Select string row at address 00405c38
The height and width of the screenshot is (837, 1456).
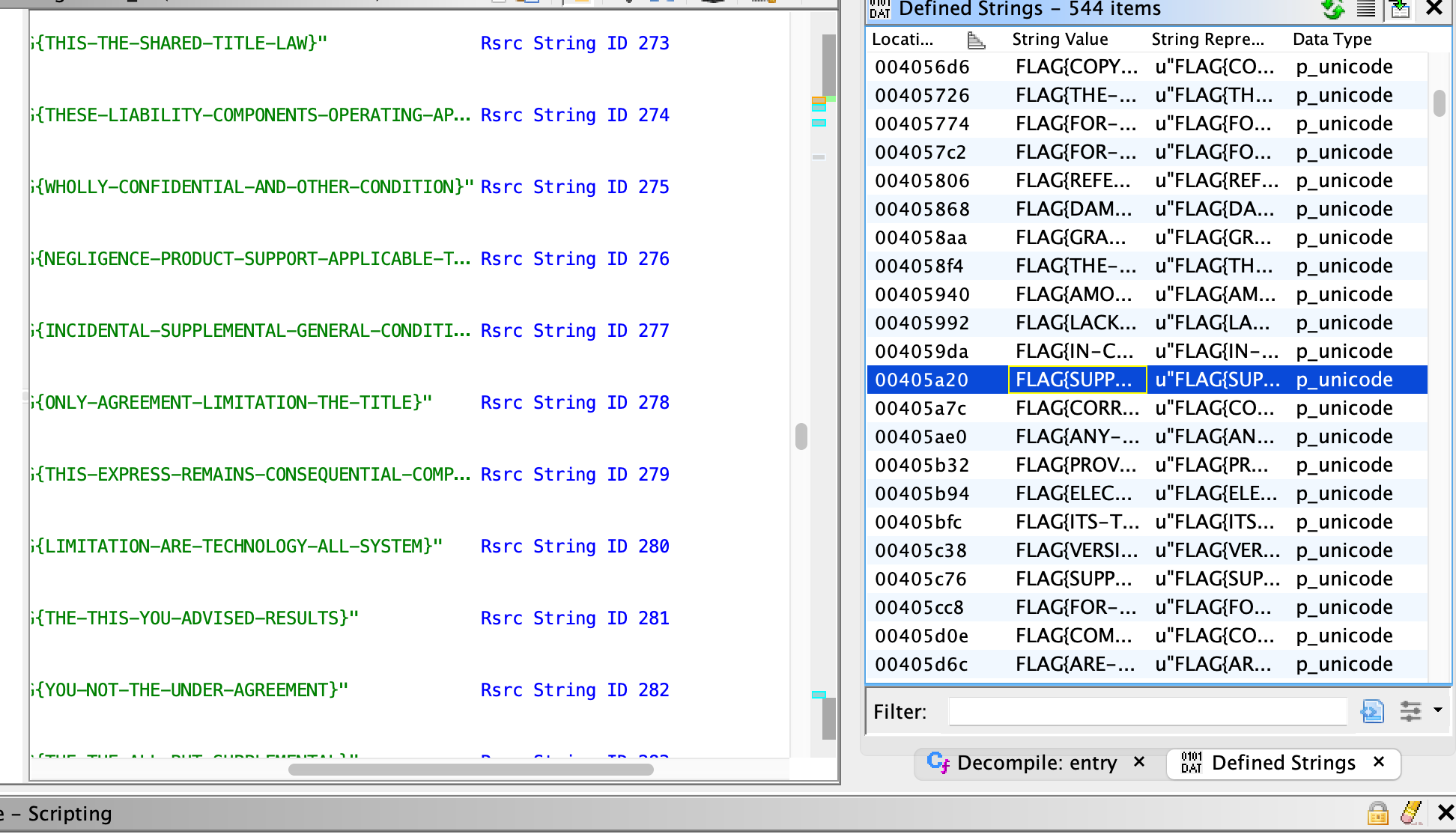pos(1147,550)
